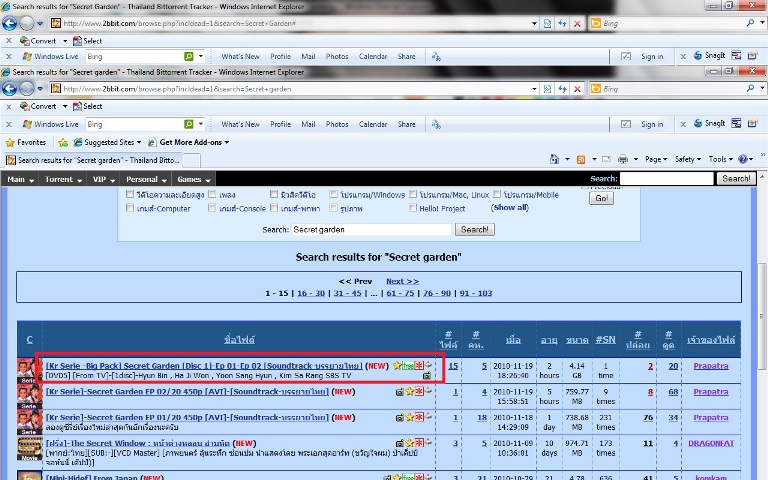Check the Hello! Project category checkbox
The image size is (768, 480).
click(x=413, y=208)
